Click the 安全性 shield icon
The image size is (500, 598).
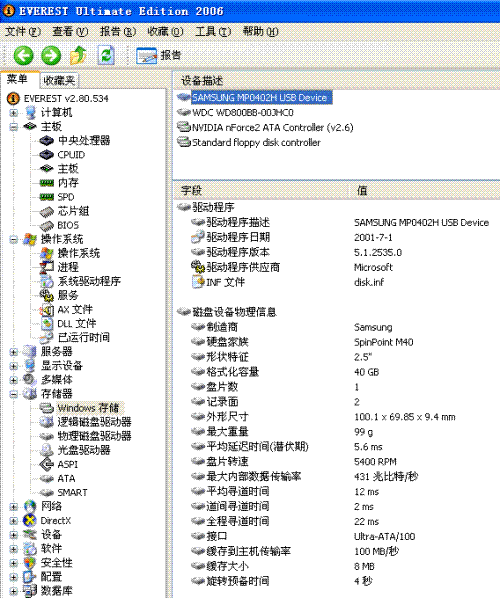30,563
